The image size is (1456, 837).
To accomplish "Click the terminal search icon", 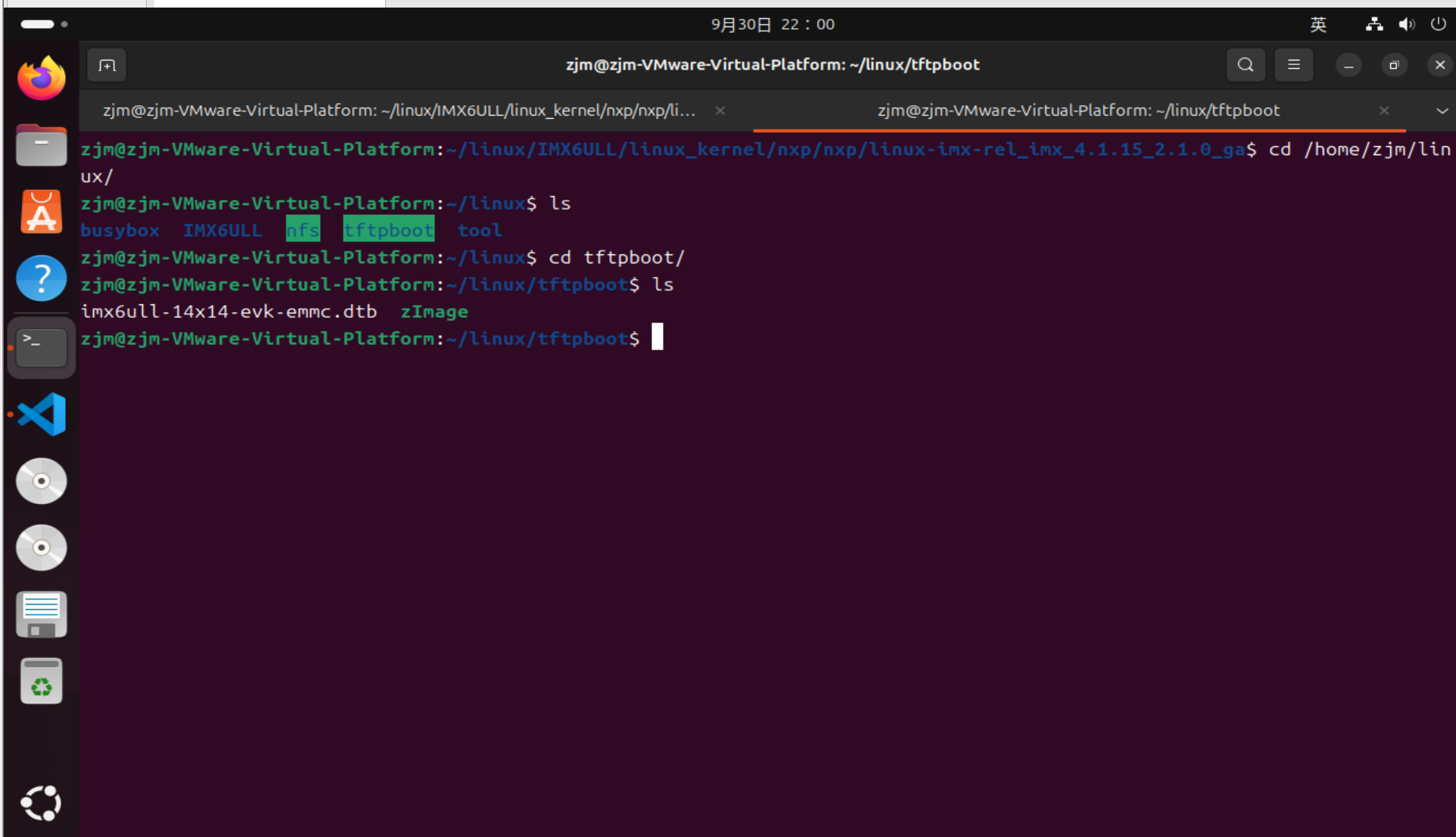I will coord(1245,64).
